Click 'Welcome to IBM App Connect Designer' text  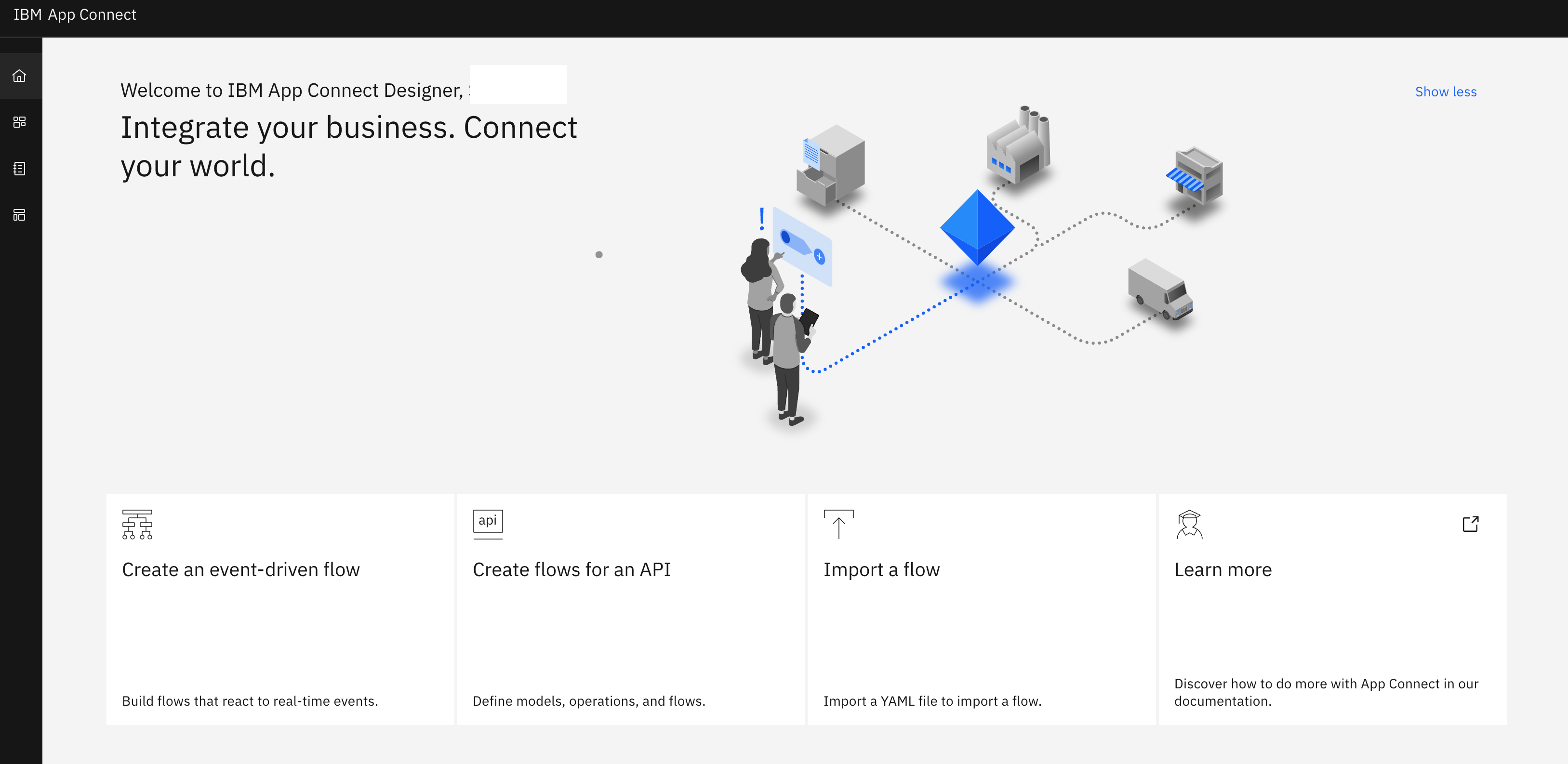(x=292, y=90)
